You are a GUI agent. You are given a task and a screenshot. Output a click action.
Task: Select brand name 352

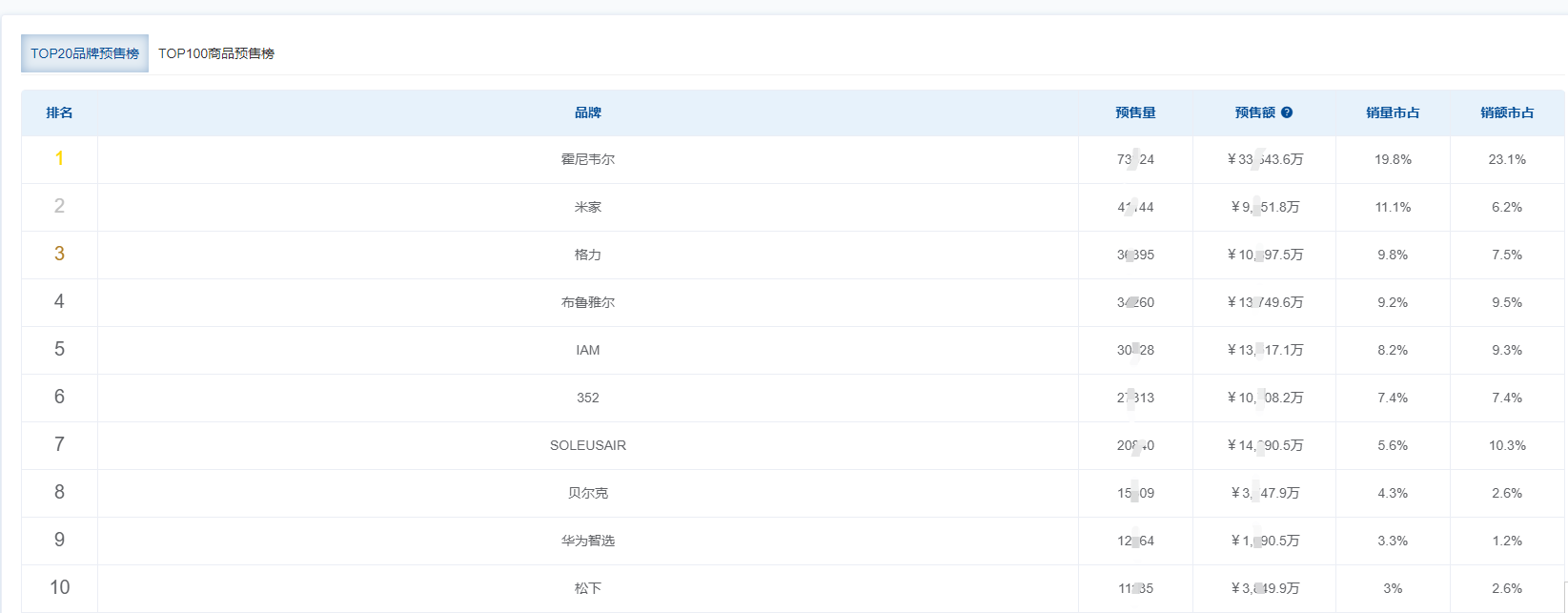point(588,398)
